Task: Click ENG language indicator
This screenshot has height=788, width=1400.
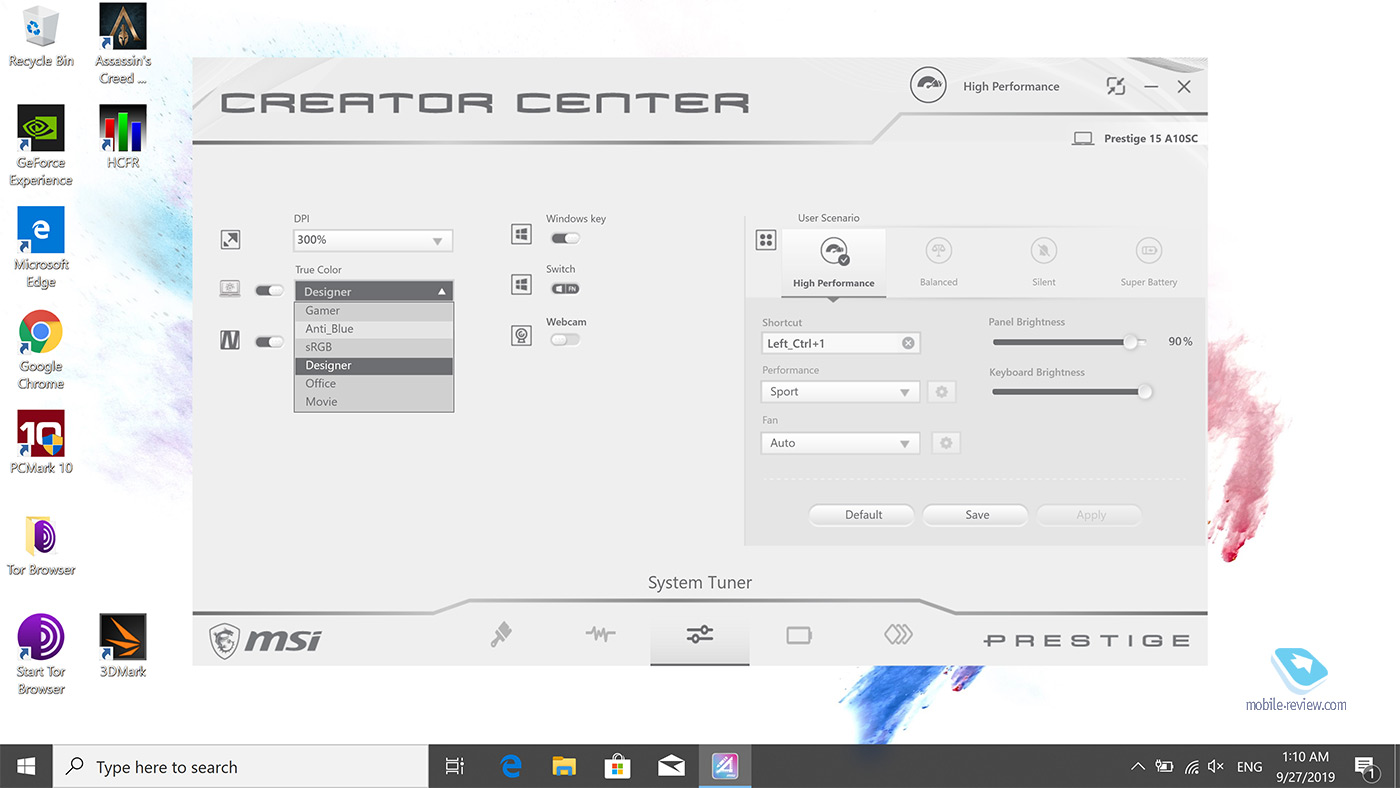Action: point(1249,767)
